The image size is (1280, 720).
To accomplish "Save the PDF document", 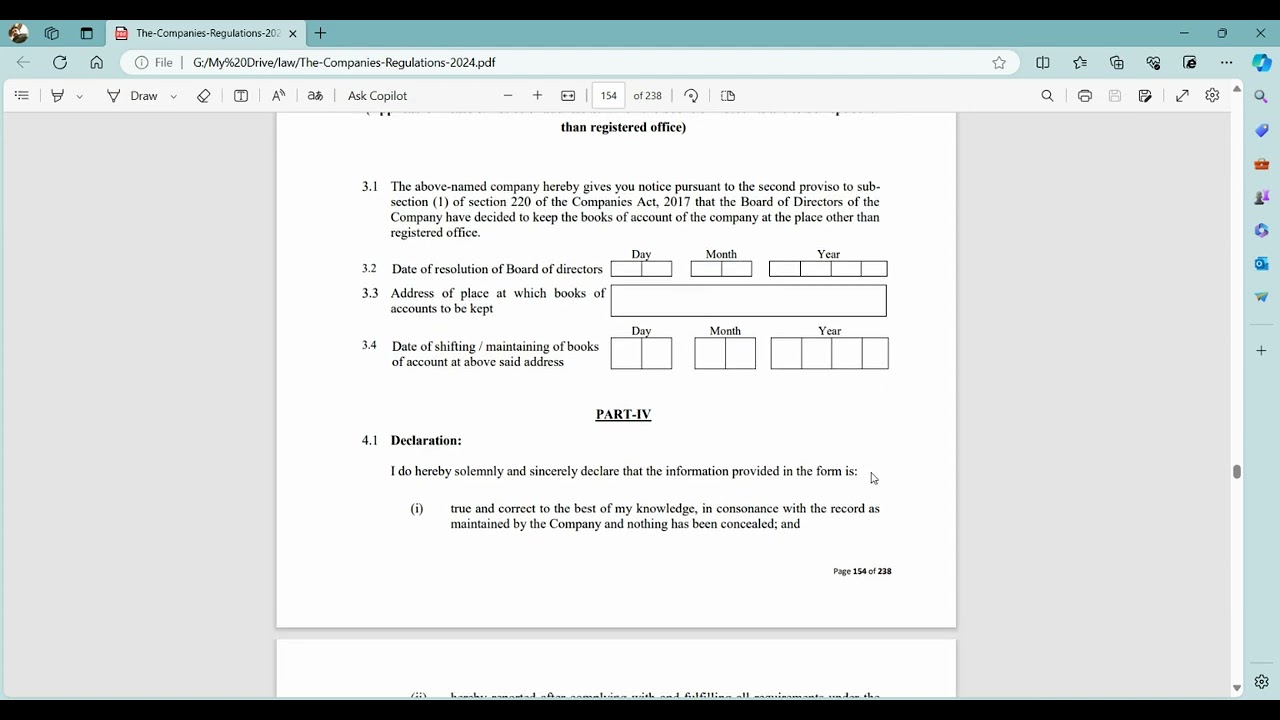I will point(1115,96).
